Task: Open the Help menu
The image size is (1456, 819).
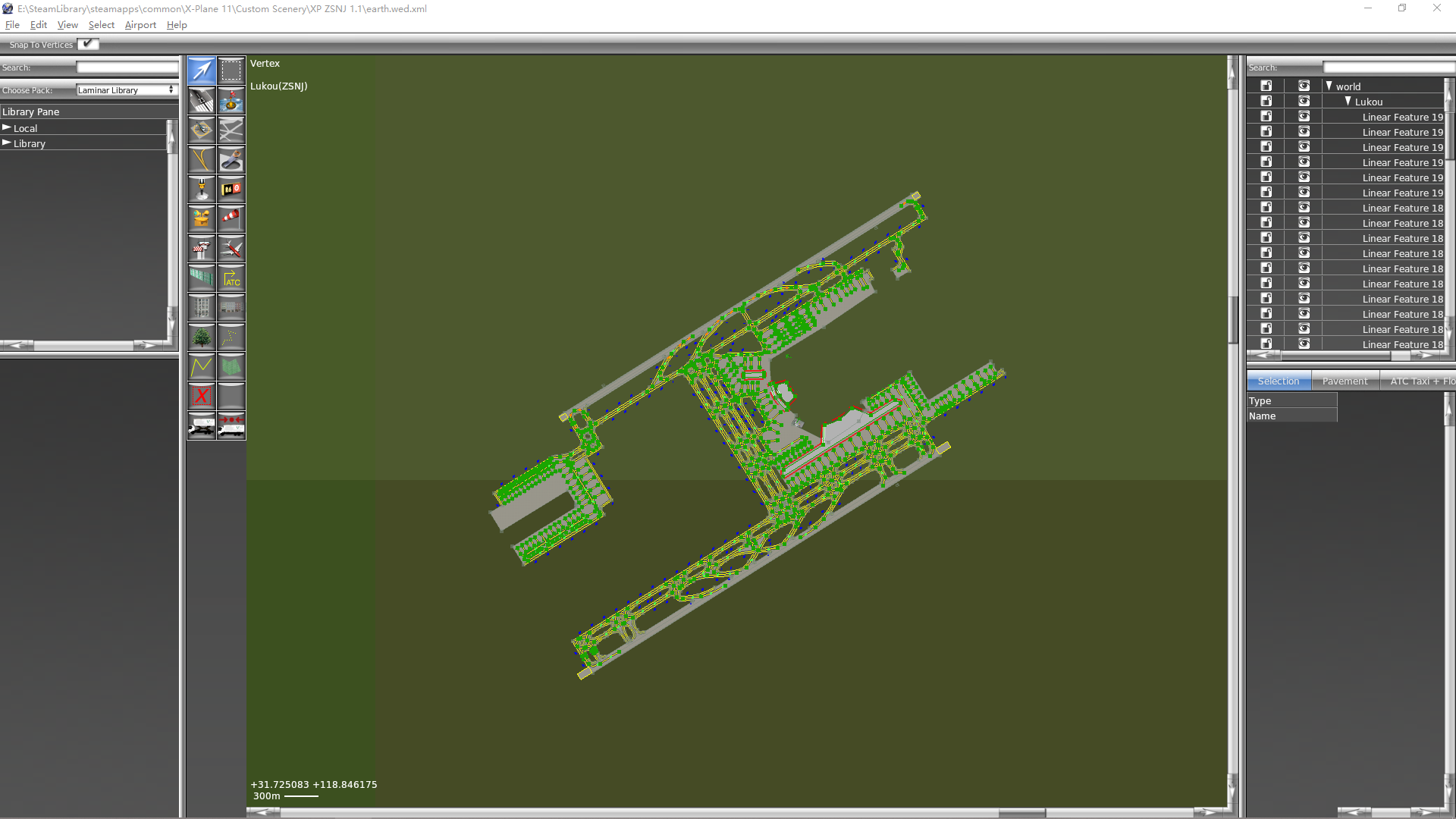Action: tap(177, 25)
